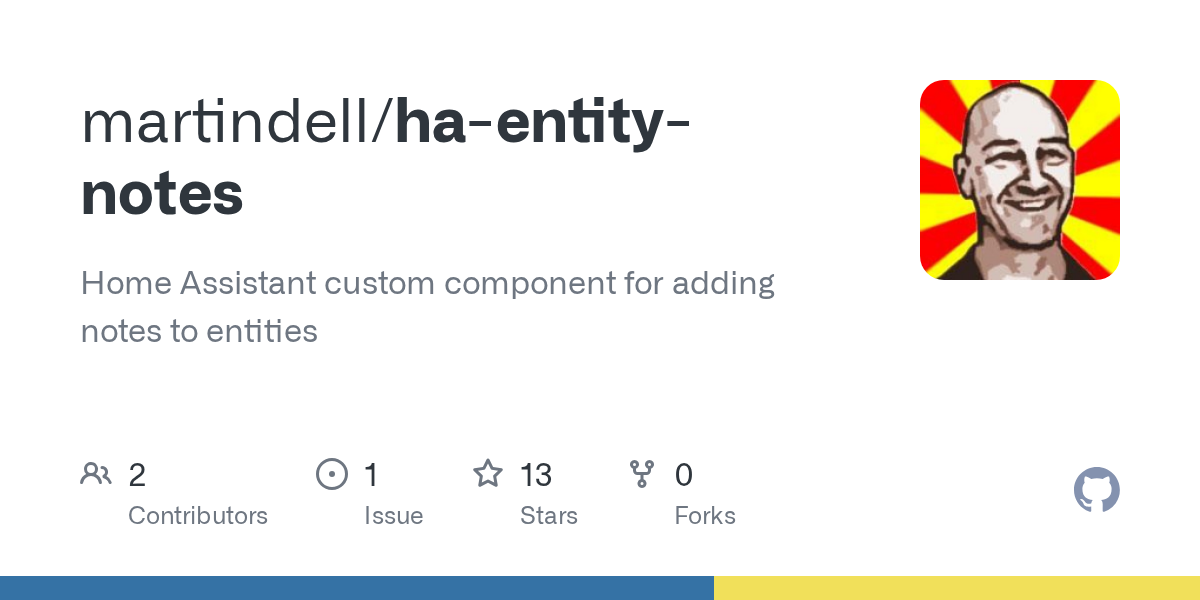The height and width of the screenshot is (600, 1200).
Task: Select the "Forks" label
Action: point(705,516)
